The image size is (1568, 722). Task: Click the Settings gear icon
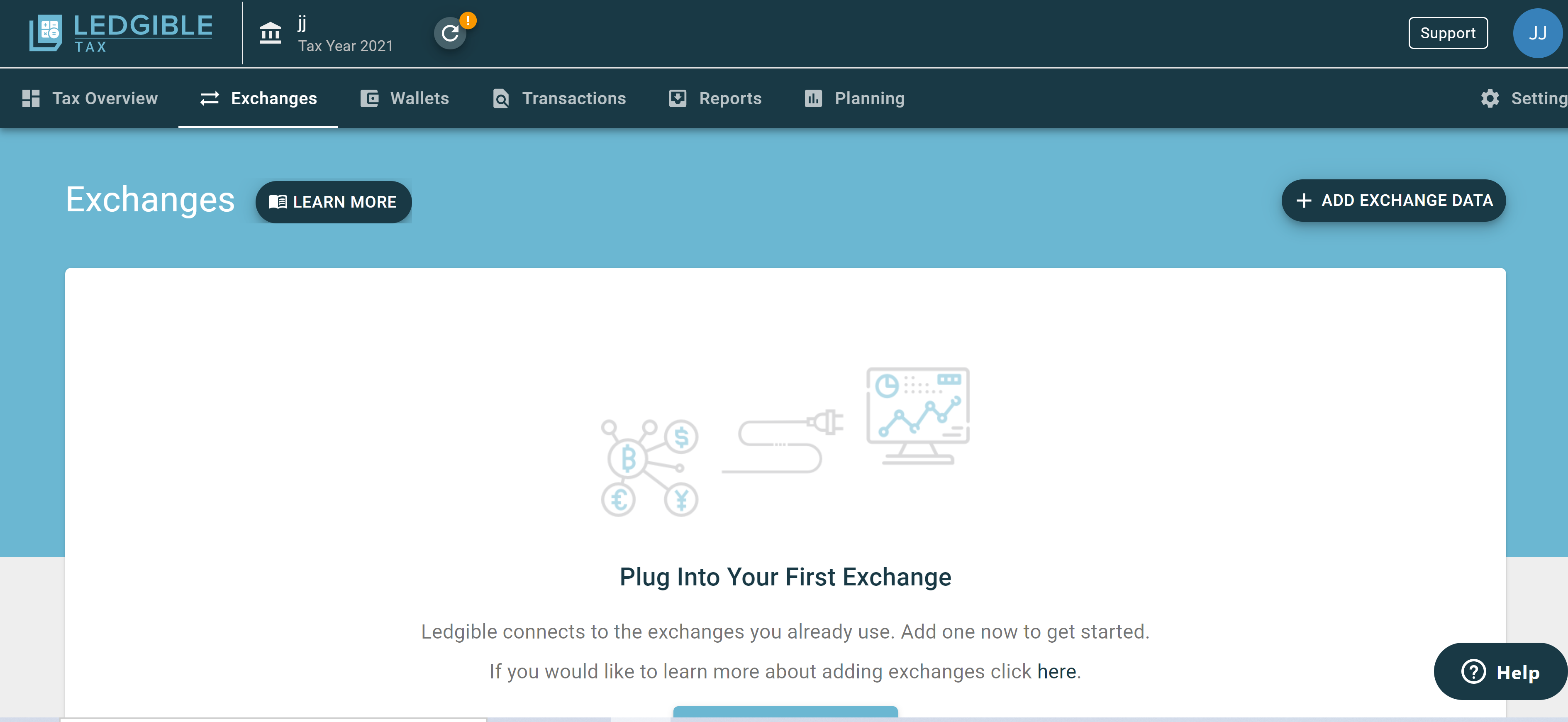[1490, 98]
